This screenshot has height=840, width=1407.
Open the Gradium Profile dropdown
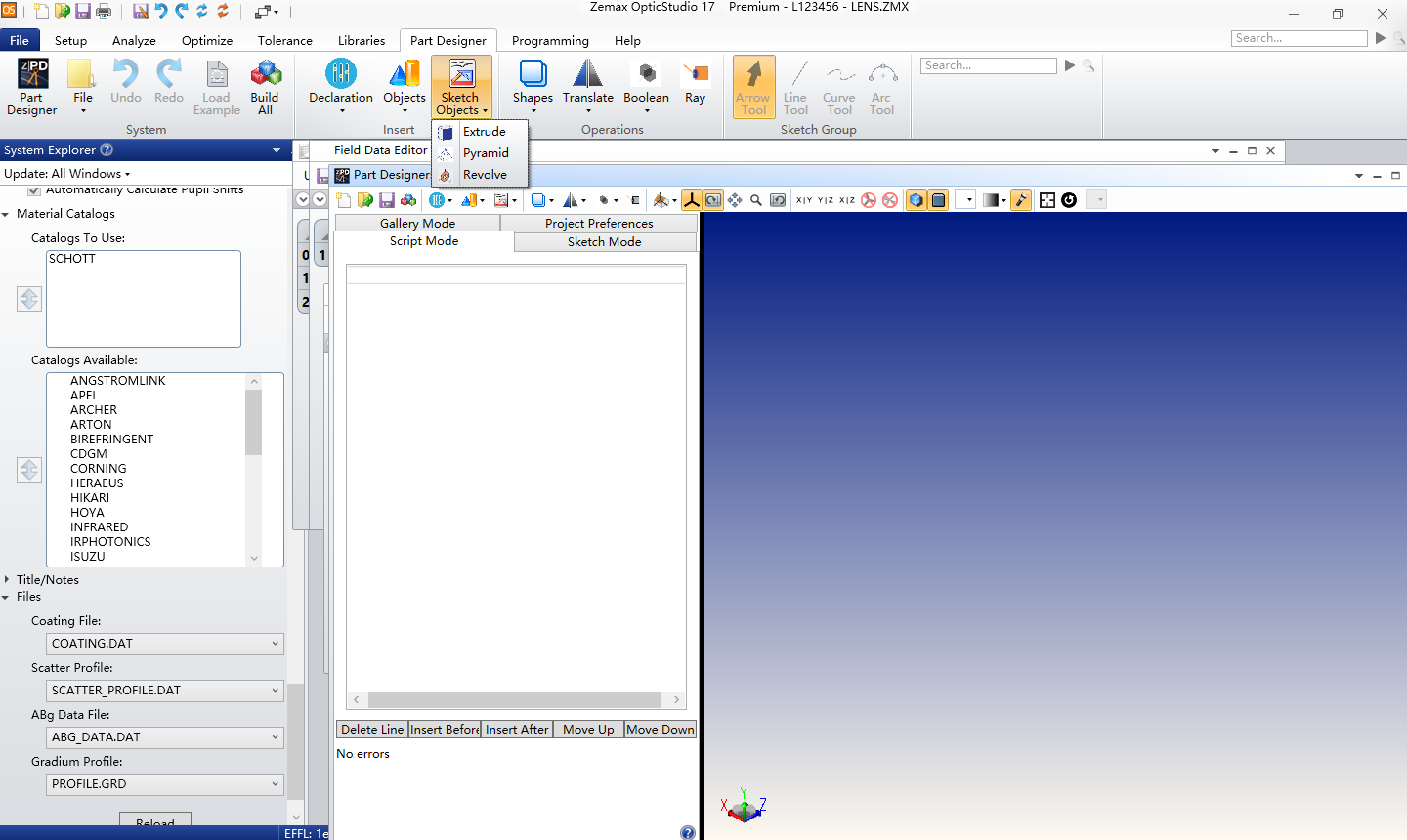pos(165,784)
